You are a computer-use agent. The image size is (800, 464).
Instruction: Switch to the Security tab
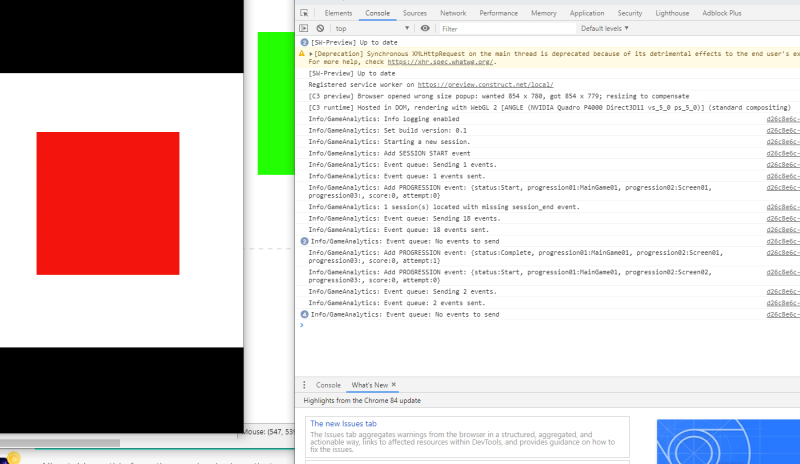[x=630, y=13]
